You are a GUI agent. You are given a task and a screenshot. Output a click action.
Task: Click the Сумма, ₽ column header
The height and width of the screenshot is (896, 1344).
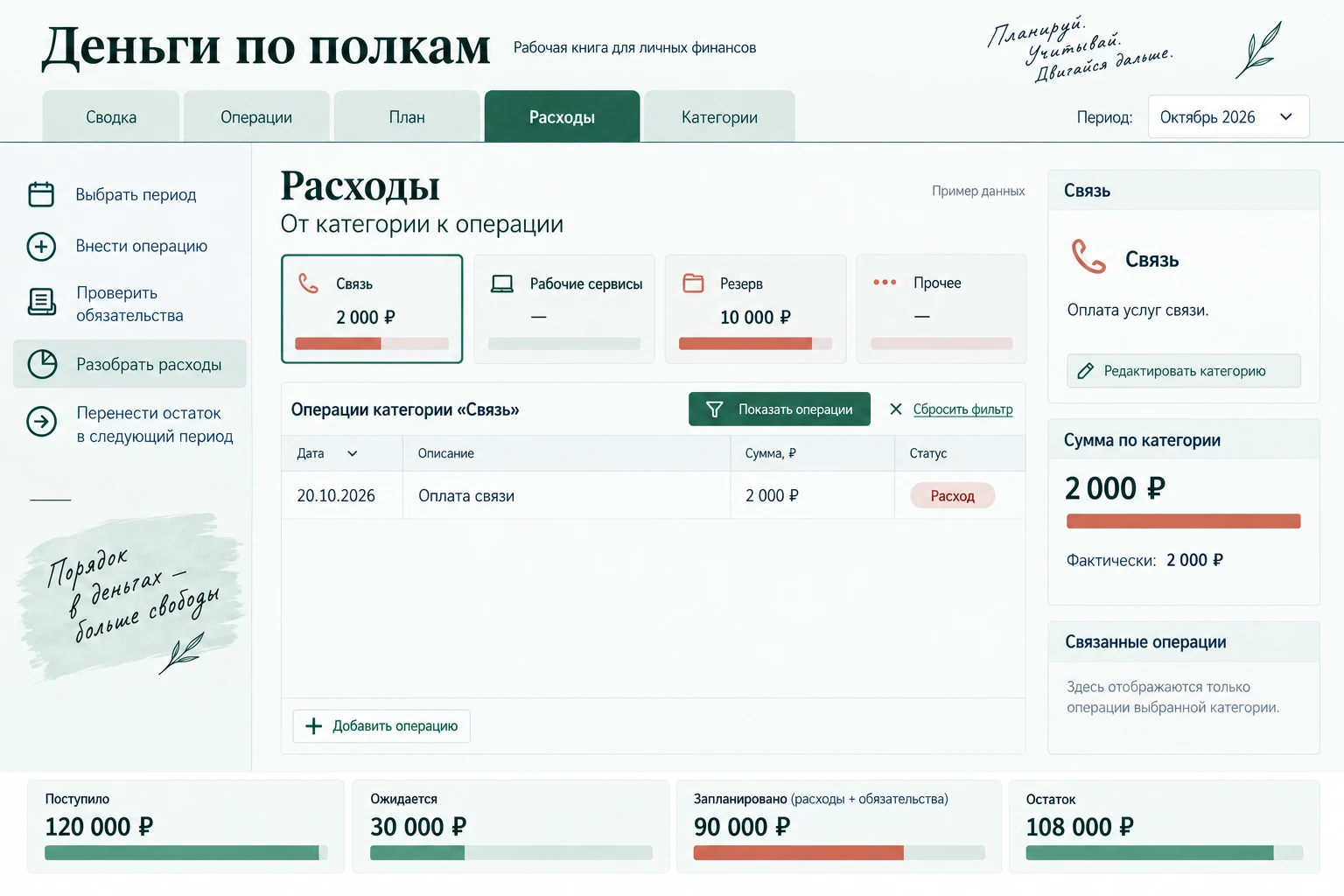(x=812, y=453)
